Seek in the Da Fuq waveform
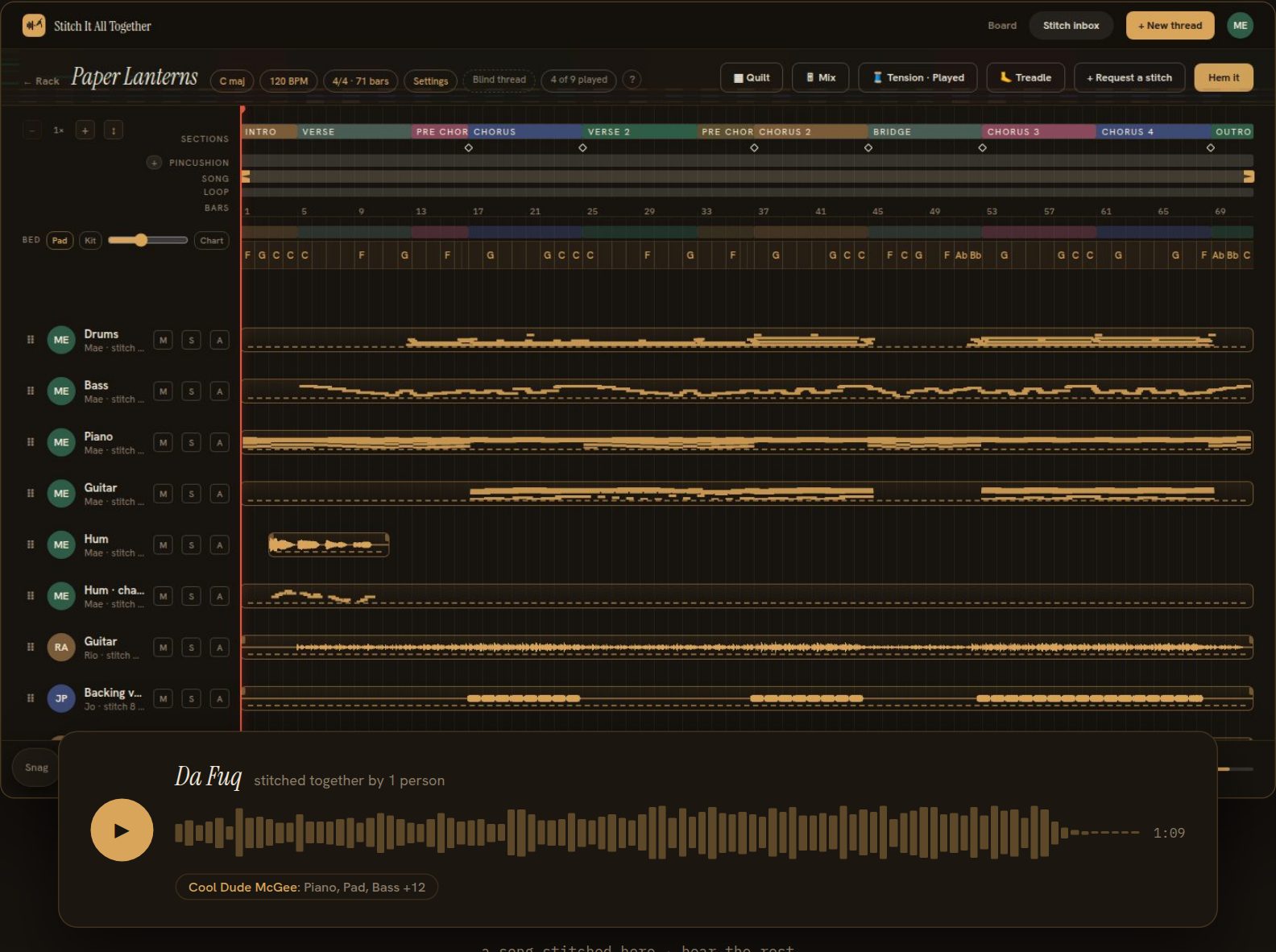 (x=657, y=832)
